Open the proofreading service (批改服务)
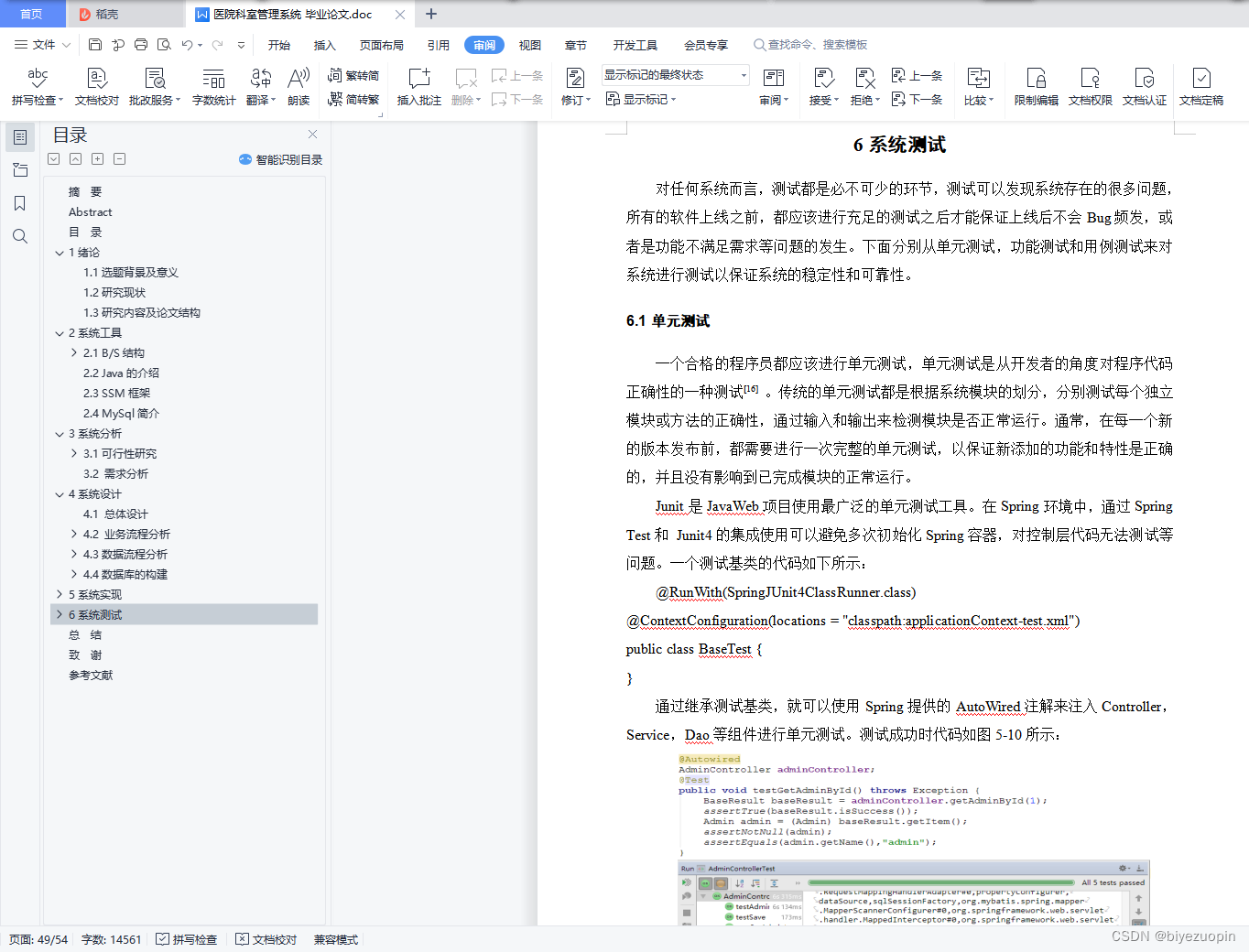 click(x=155, y=87)
